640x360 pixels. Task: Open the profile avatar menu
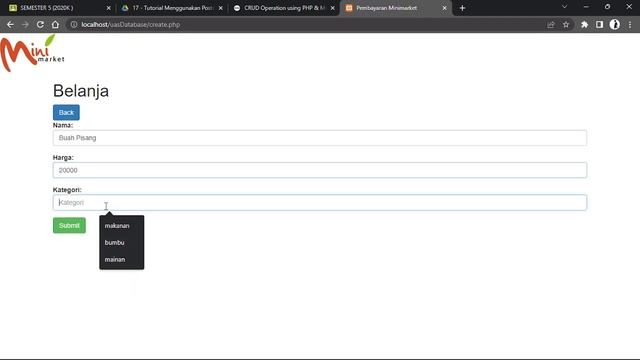(x=614, y=24)
